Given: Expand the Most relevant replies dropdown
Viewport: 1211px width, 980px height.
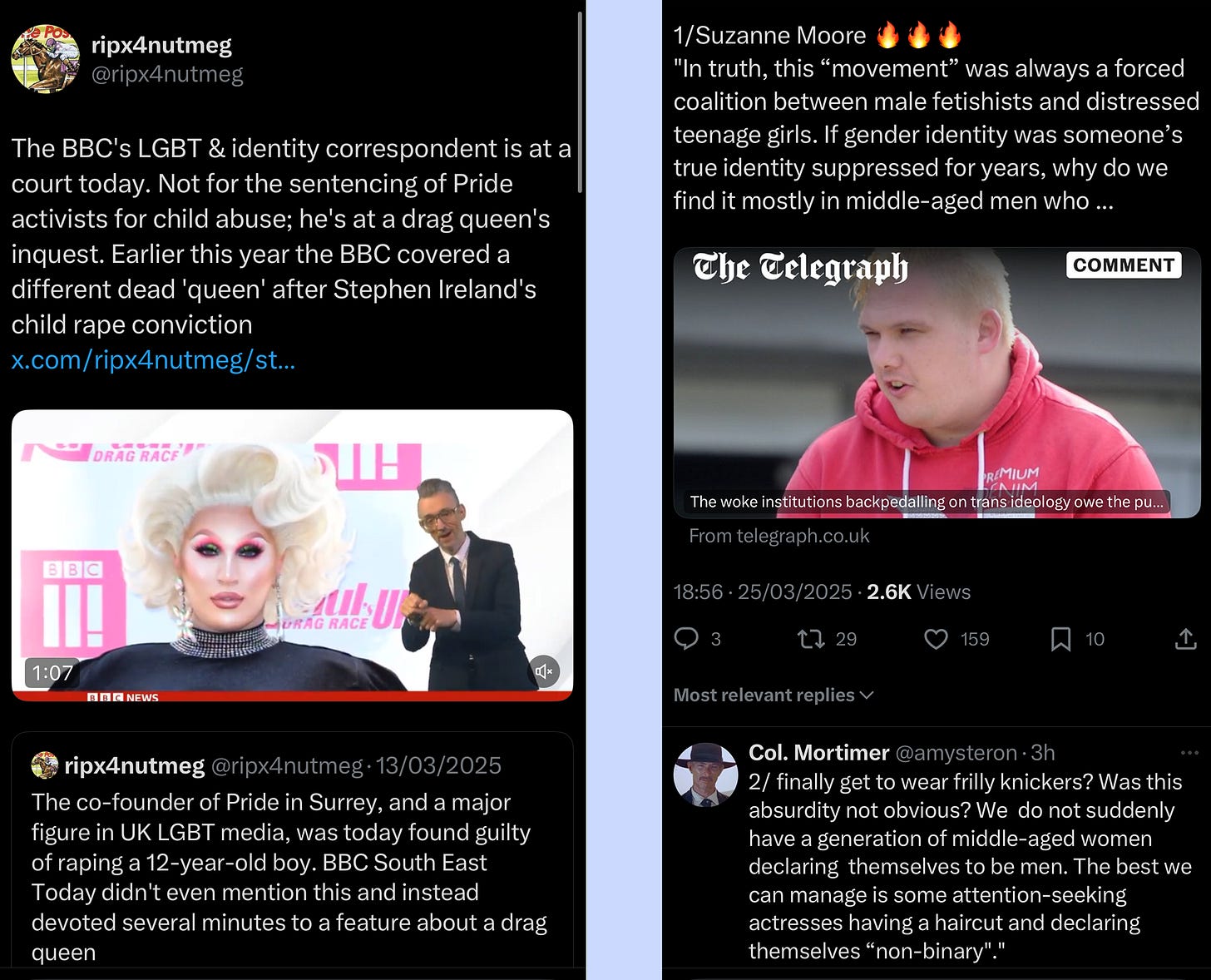Looking at the screenshot, I should (773, 695).
